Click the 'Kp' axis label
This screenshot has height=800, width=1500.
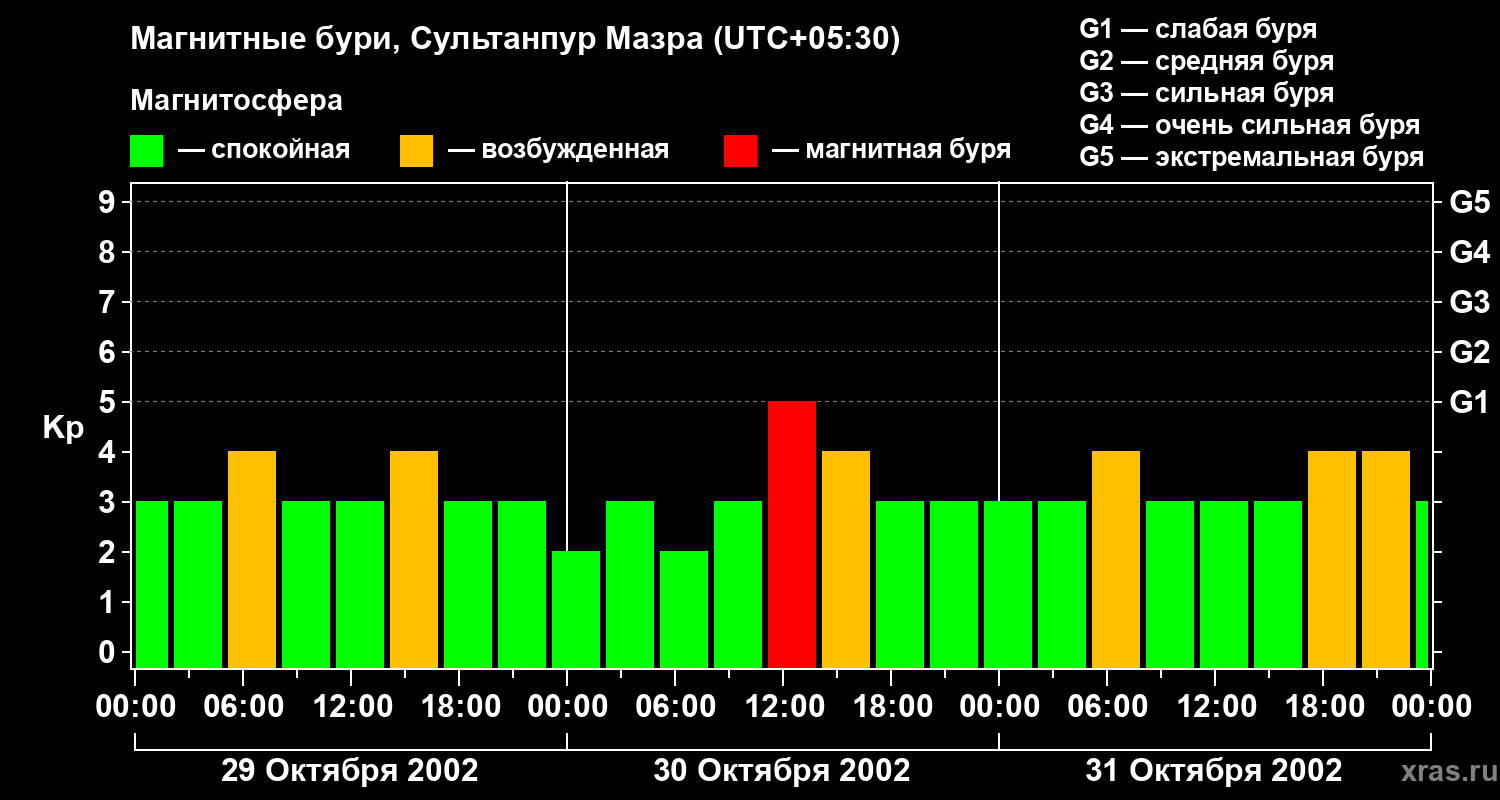pyautogui.click(x=63, y=428)
